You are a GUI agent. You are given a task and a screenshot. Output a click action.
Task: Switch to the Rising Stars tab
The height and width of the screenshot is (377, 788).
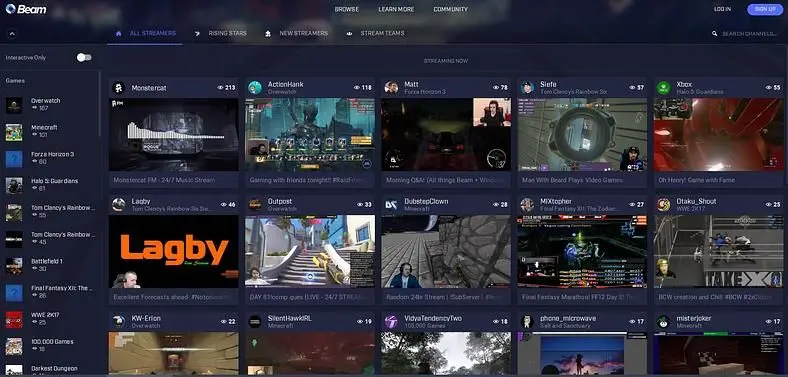tap(221, 34)
